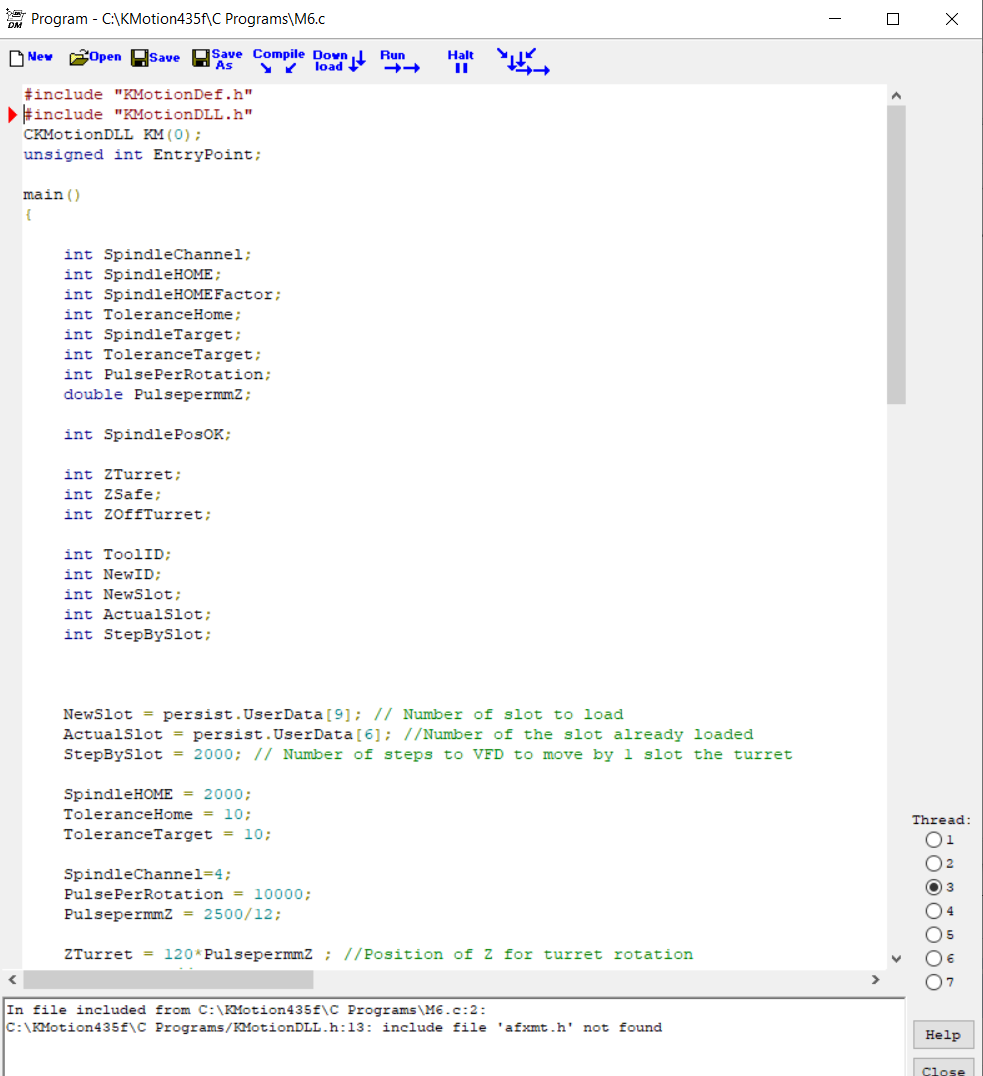Compile the M6.c program
Image resolution: width=983 pixels, height=1076 pixels.
pos(278,61)
